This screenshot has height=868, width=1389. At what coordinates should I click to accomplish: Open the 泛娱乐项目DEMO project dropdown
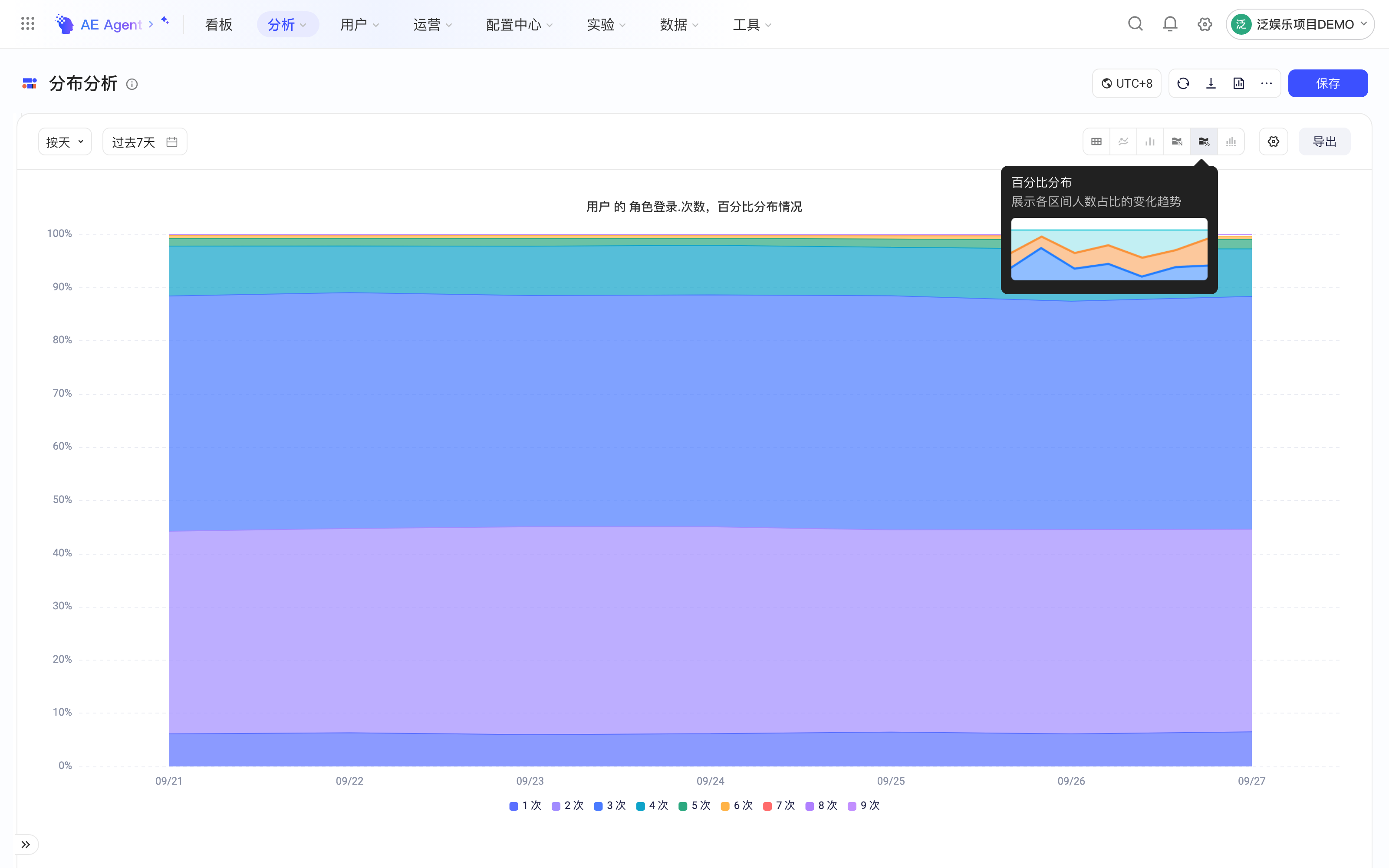(x=1300, y=24)
